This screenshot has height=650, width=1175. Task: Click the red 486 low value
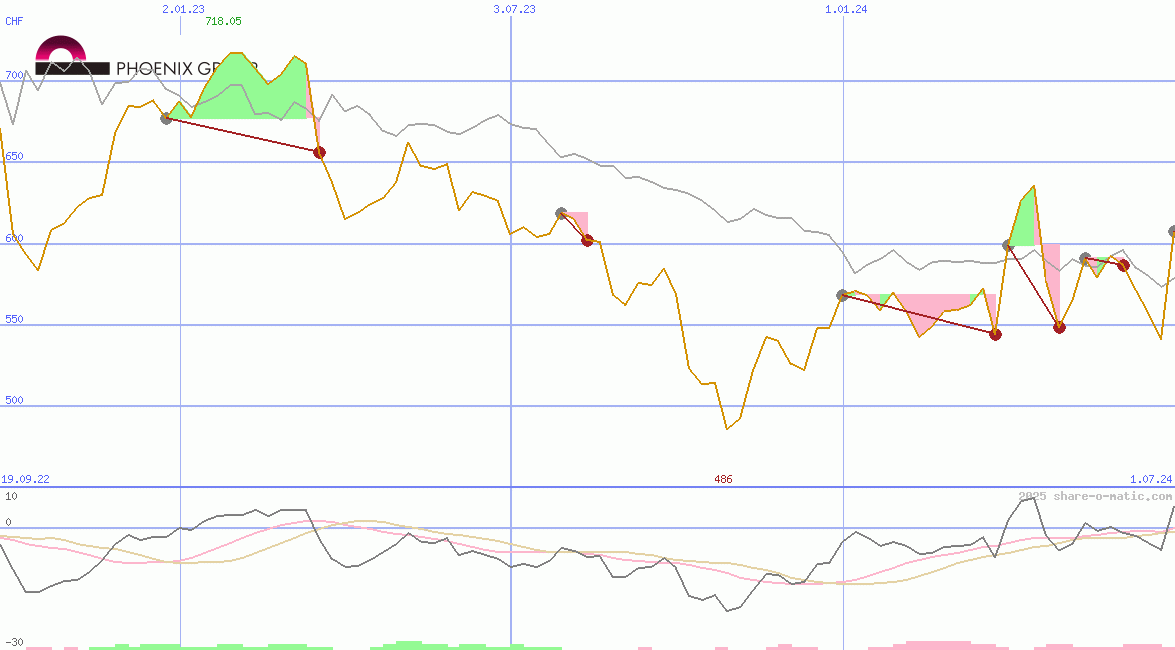click(x=723, y=478)
